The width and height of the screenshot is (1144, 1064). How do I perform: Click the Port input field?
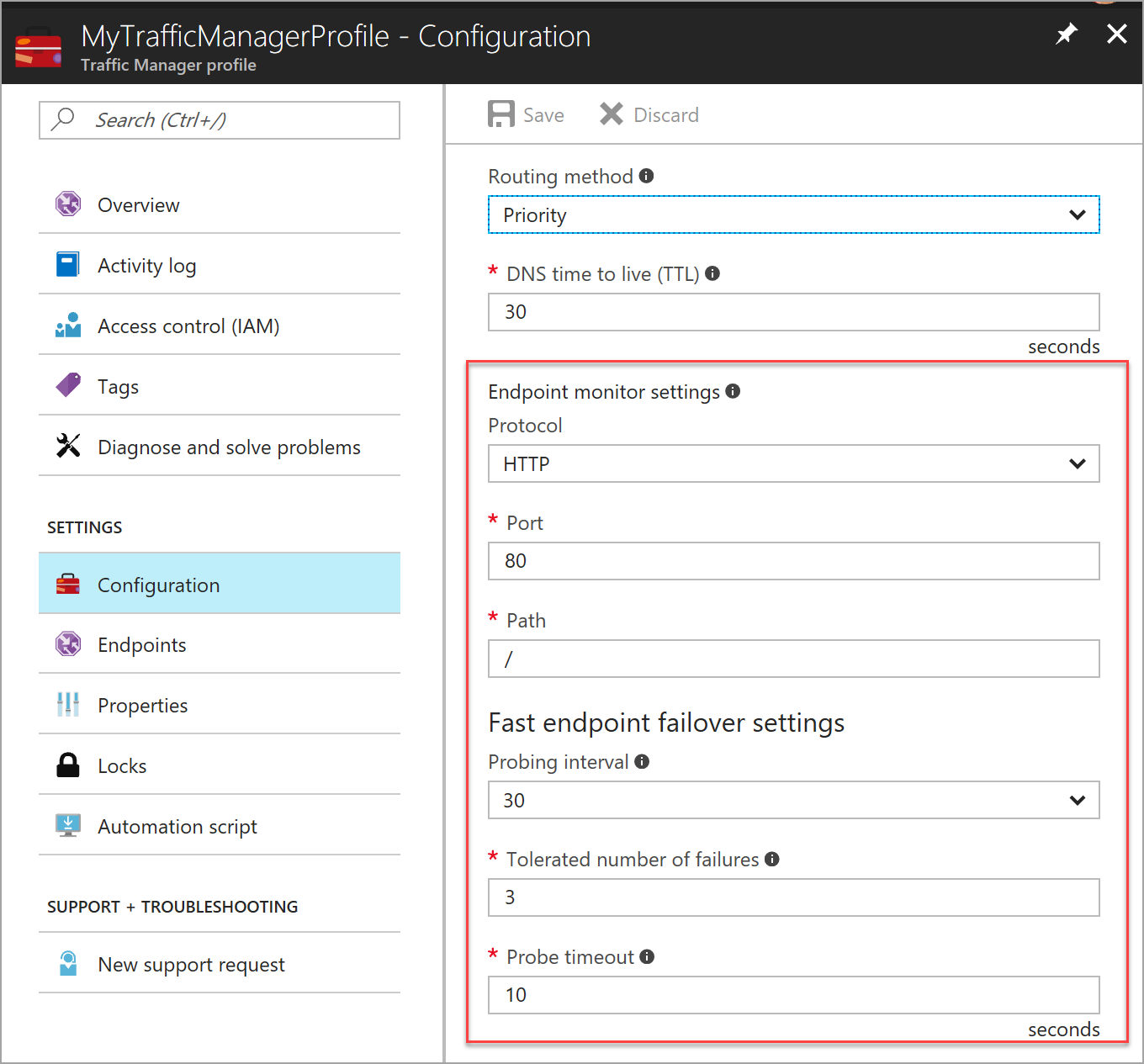pyautogui.click(x=793, y=561)
